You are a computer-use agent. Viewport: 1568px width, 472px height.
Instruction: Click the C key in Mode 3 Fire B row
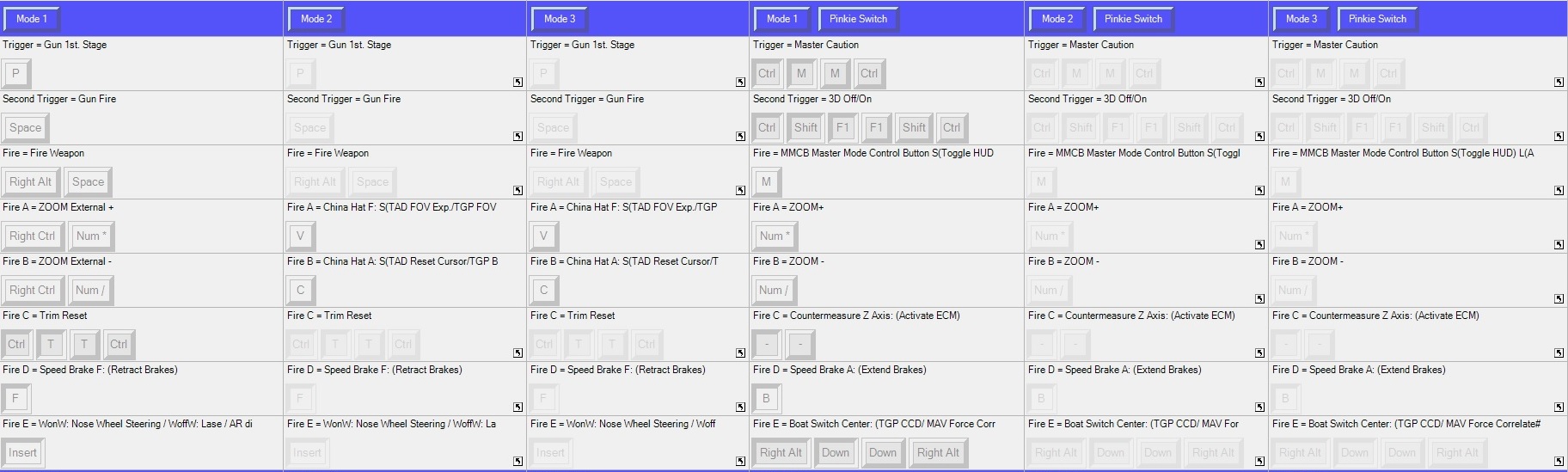pyautogui.click(x=543, y=291)
